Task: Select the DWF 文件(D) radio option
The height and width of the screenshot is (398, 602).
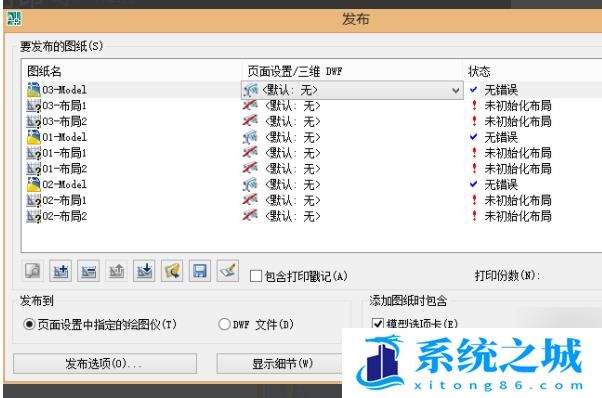Action: pyautogui.click(x=224, y=324)
